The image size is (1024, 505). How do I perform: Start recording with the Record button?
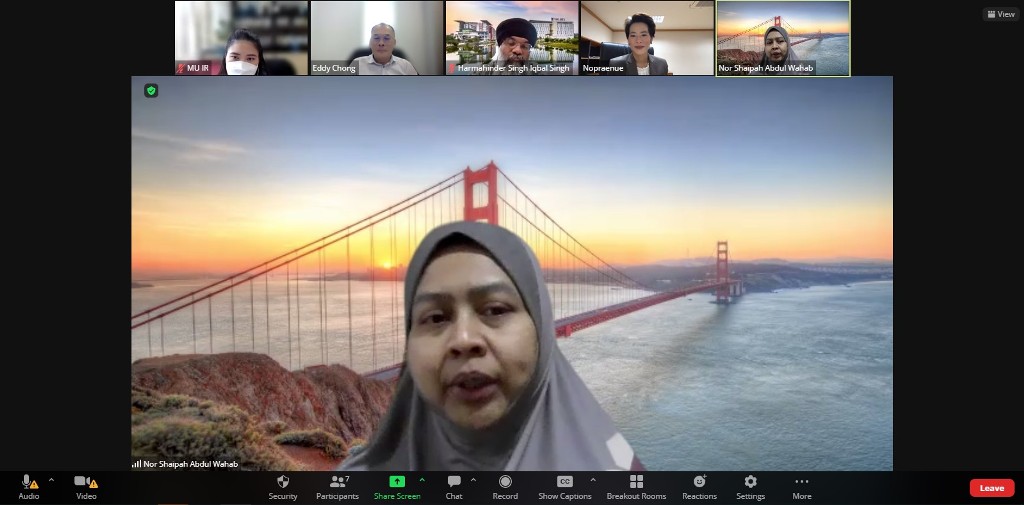point(505,486)
